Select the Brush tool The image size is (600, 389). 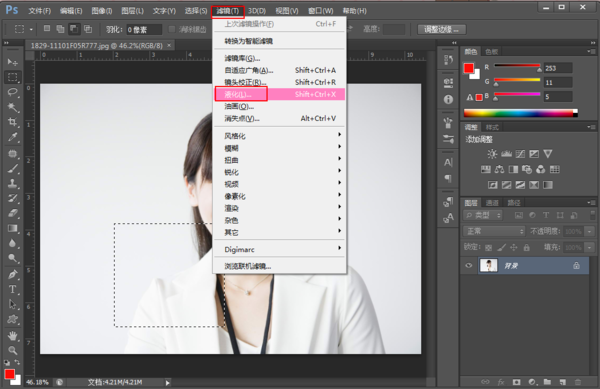click(x=12, y=168)
